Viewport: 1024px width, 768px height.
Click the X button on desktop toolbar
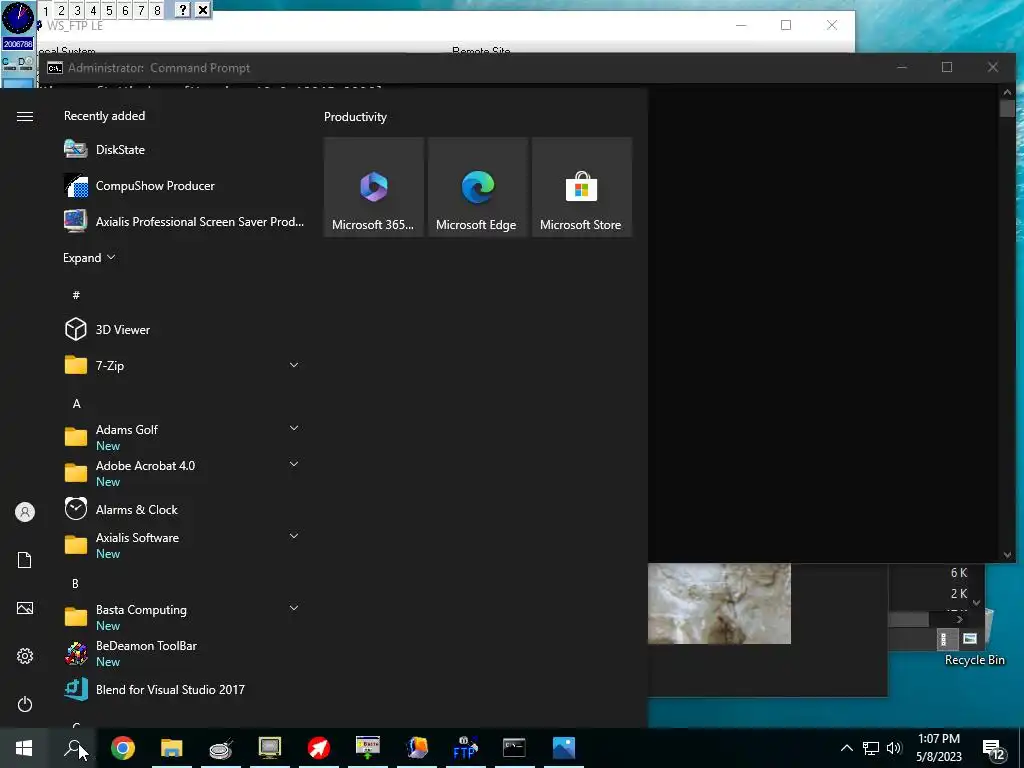(x=203, y=10)
